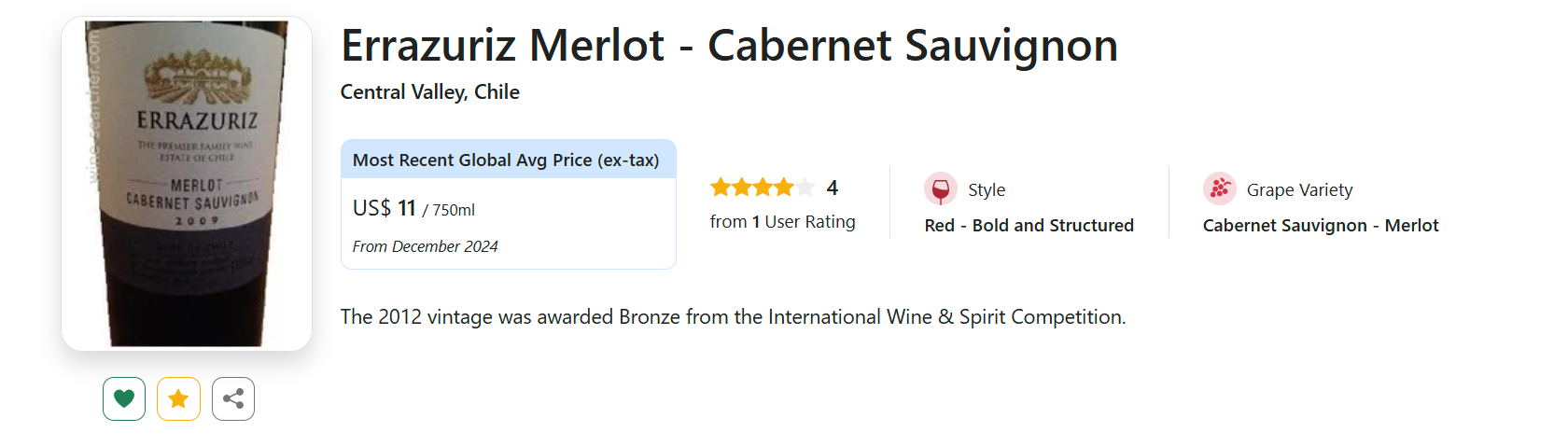Click the Most Recent Global Avg Price header
Viewport: 1568px width, 446px height.
(506, 160)
